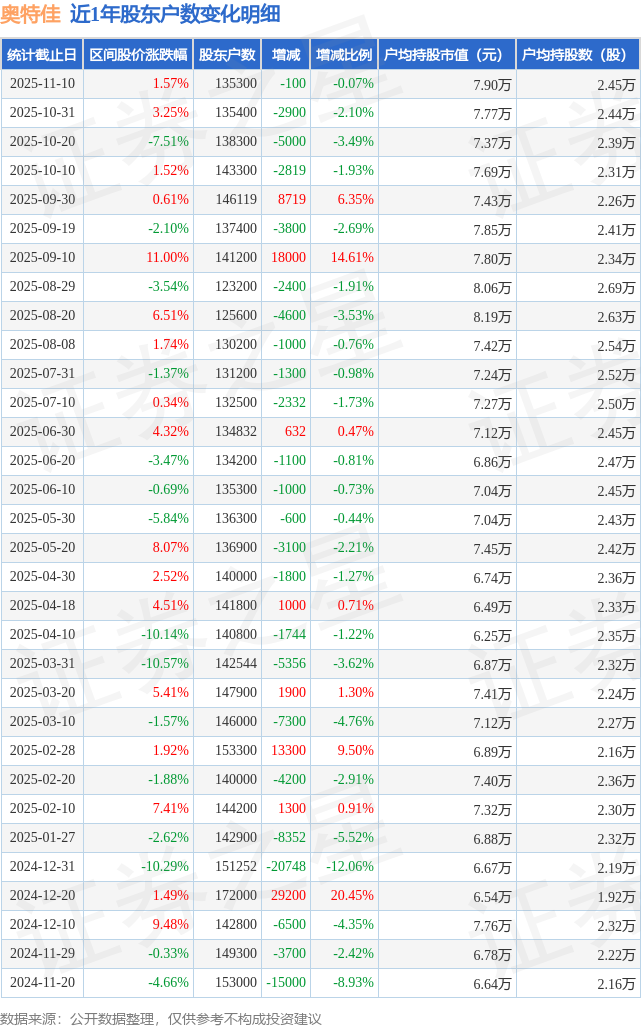
Task: Select the 户均持股数（股） column header
Action: point(578,55)
